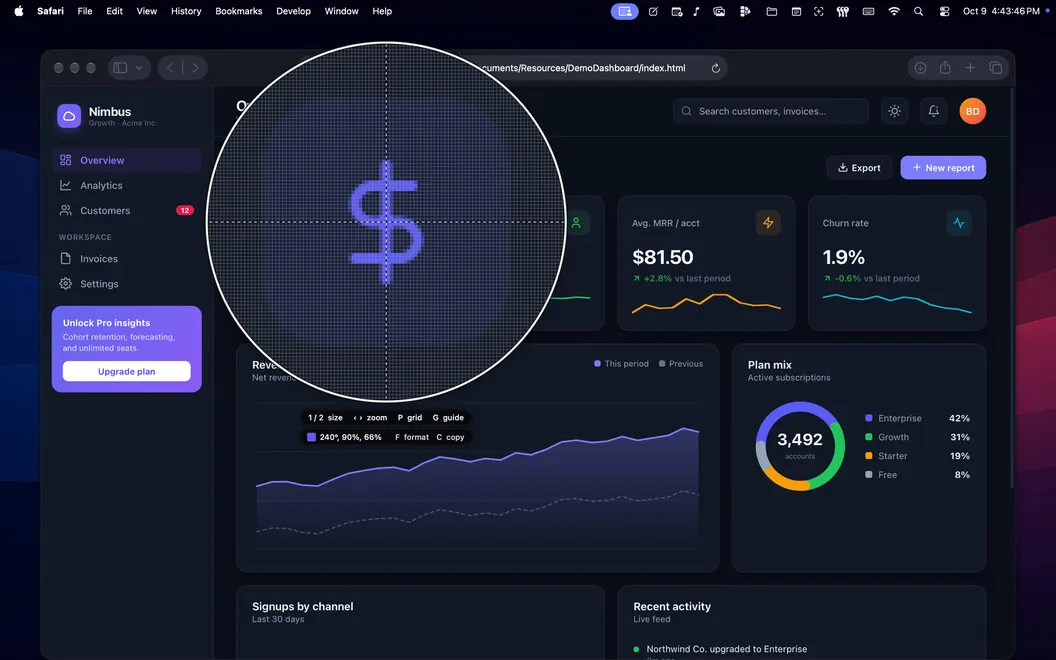Open the Develop menu
Viewport: 1056px width, 660px height.
coord(293,11)
